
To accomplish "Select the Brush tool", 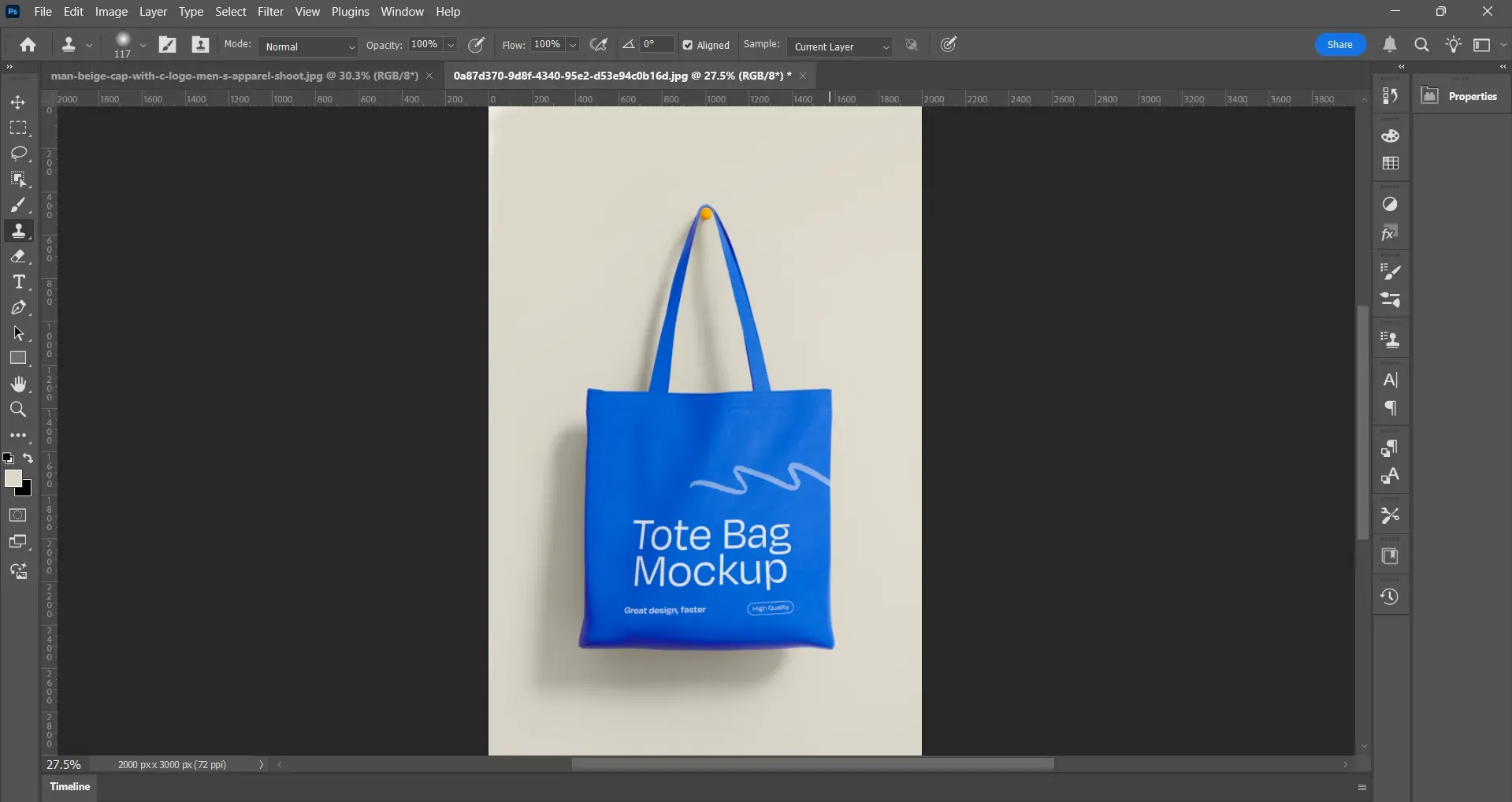I will click(19, 206).
